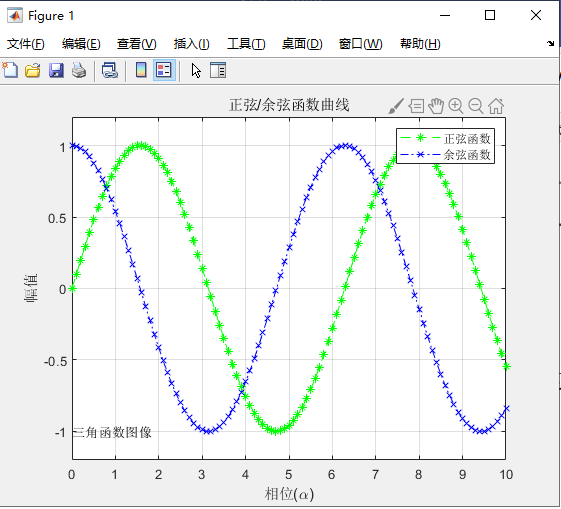
Task: Click the New Figure toolbar icon
Action: (x=10, y=70)
